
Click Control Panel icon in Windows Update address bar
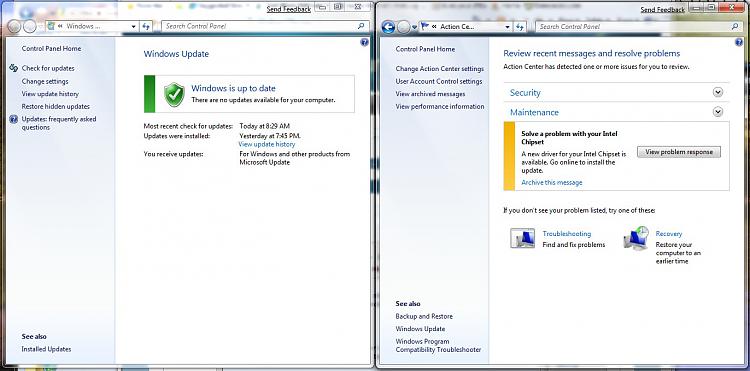[51, 26]
